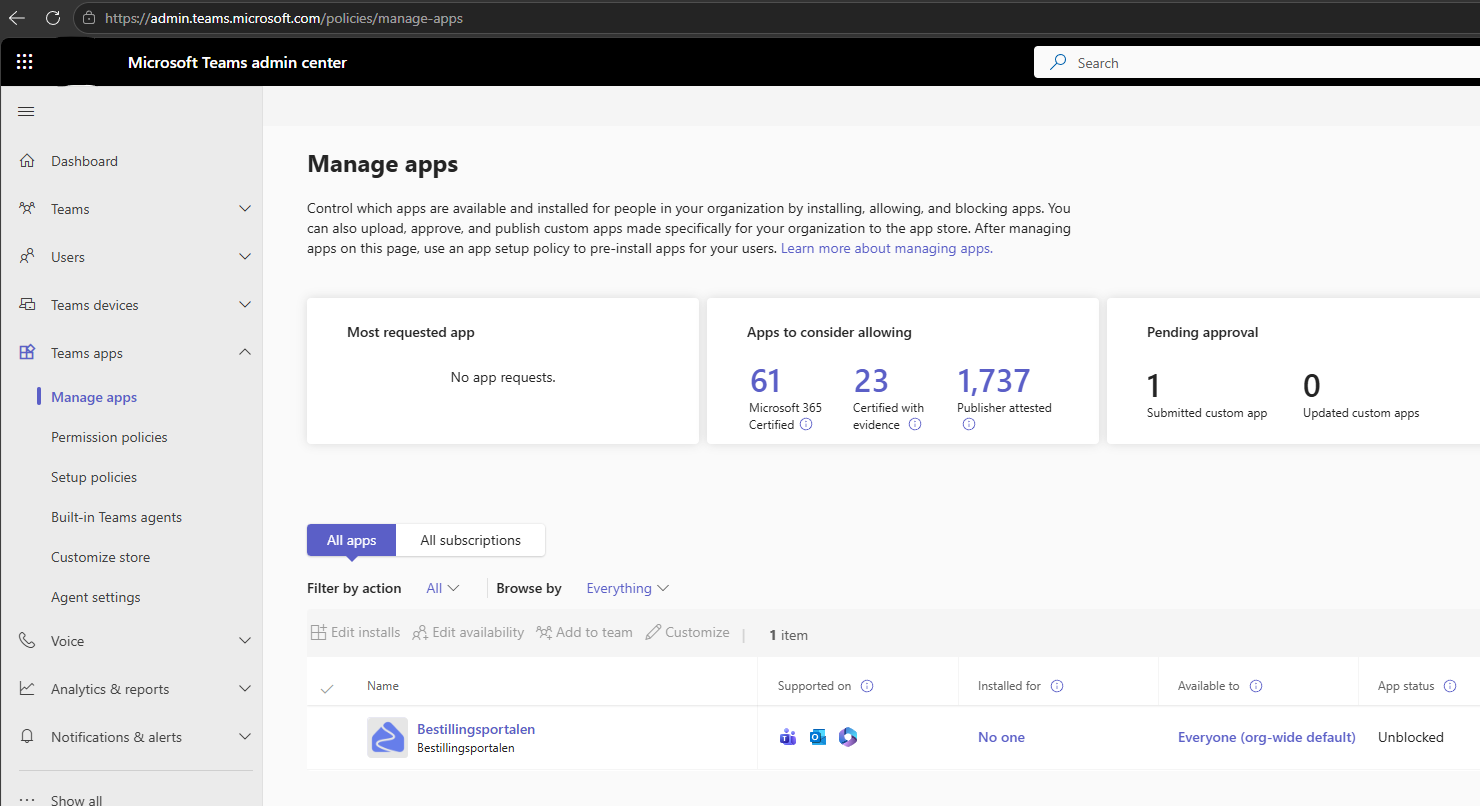Click the 1,737 Publisher attested count
The image size is (1480, 806).
pyautogui.click(x=994, y=381)
